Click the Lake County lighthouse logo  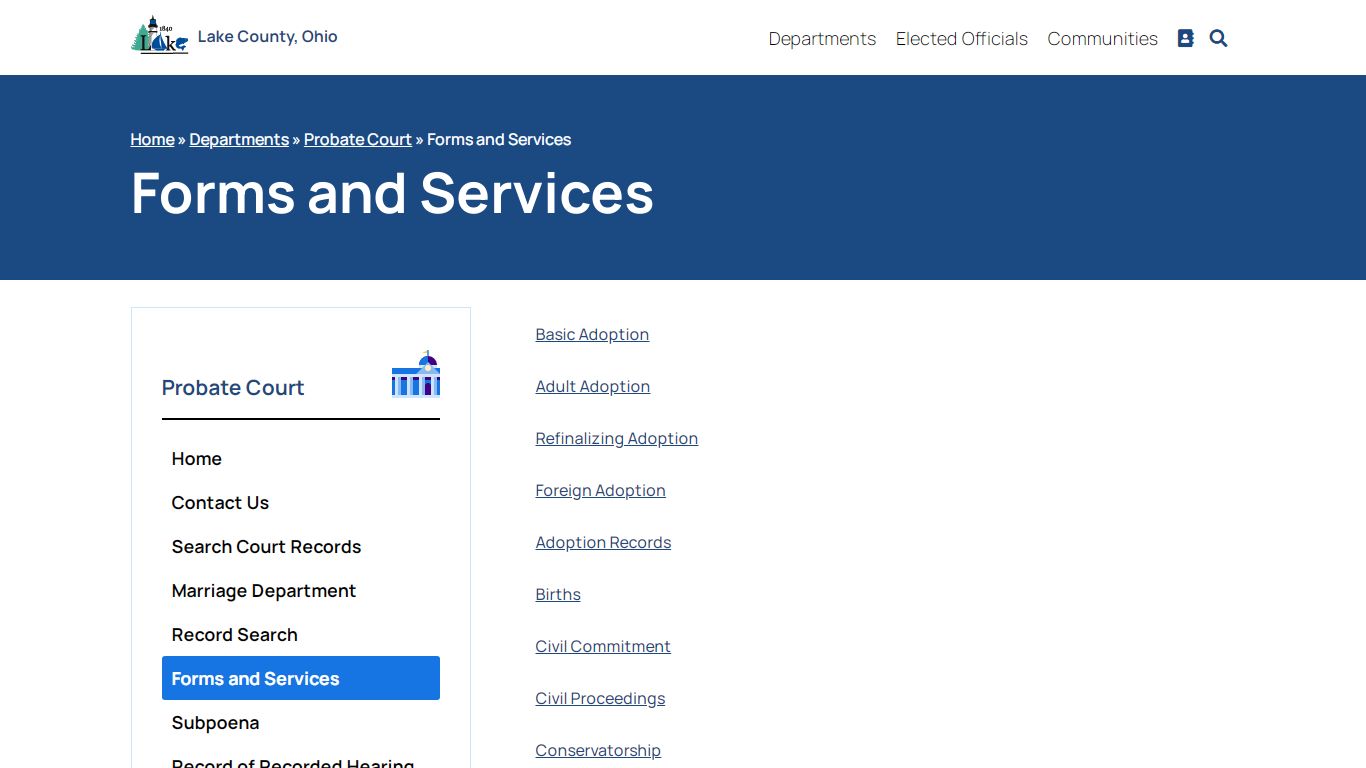[160, 36]
